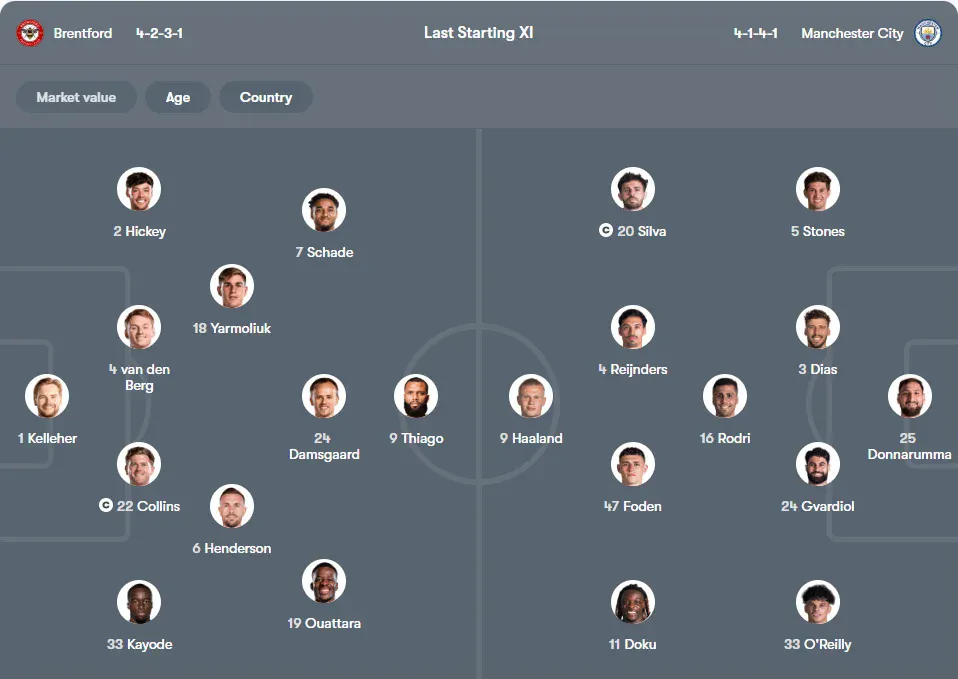The width and height of the screenshot is (958, 679).
Task: Switch to the Age tab
Action: click(x=177, y=97)
